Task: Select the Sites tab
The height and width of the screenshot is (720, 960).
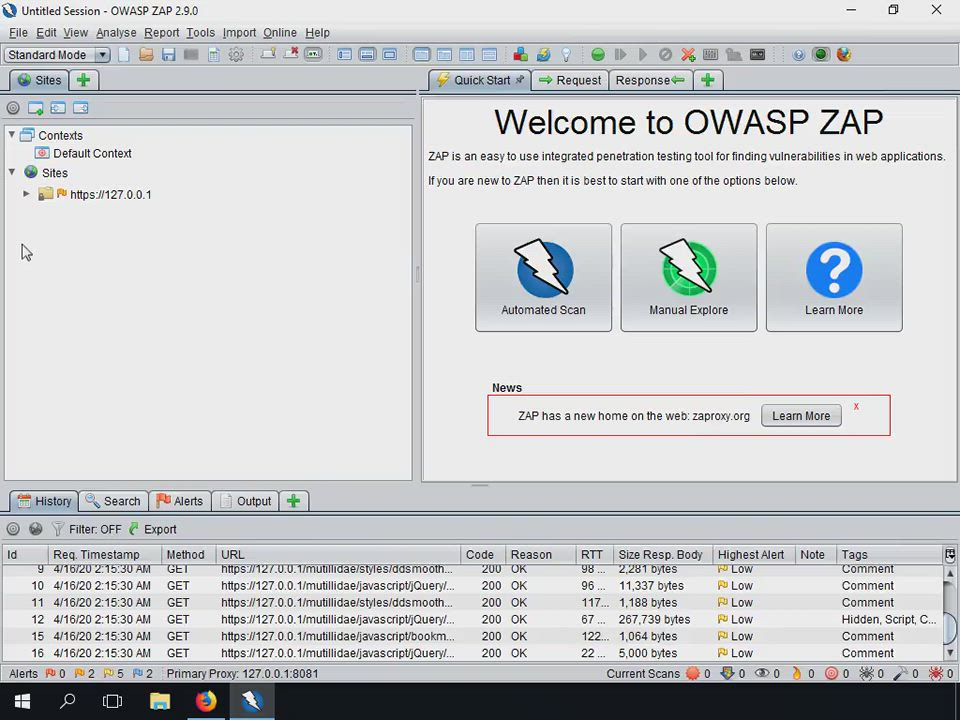Action: [x=39, y=80]
